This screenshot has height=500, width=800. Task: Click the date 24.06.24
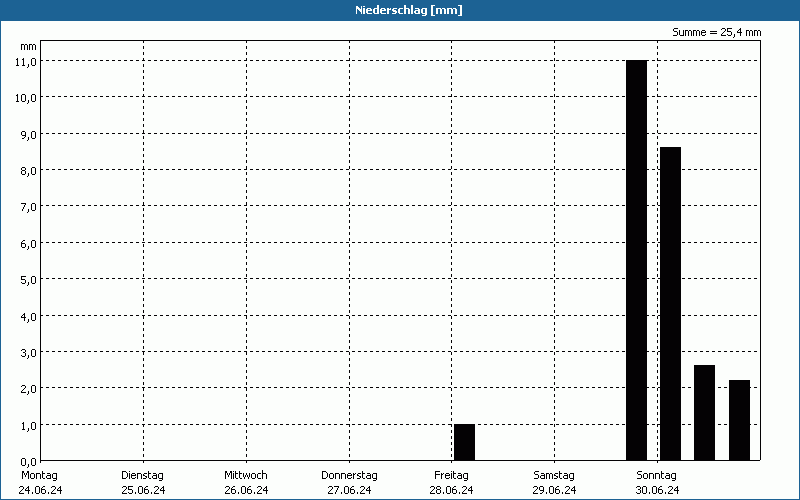(x=40, y=490)
